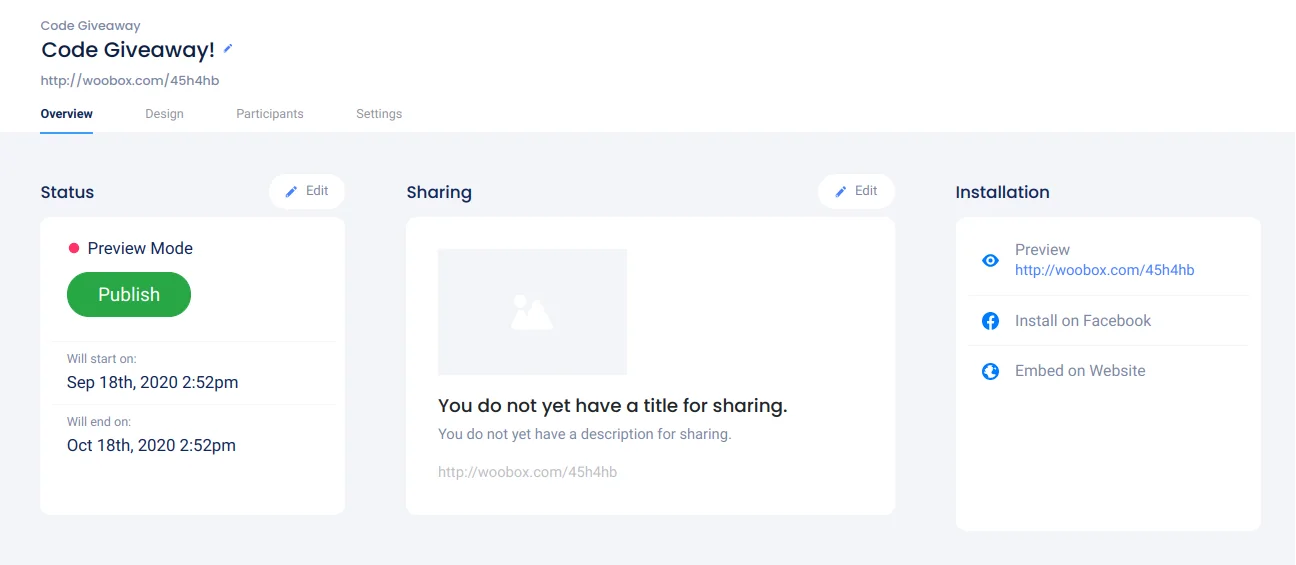
Task: Click the pencil icon in Sharing Edit button
Action: coord(841,191)
